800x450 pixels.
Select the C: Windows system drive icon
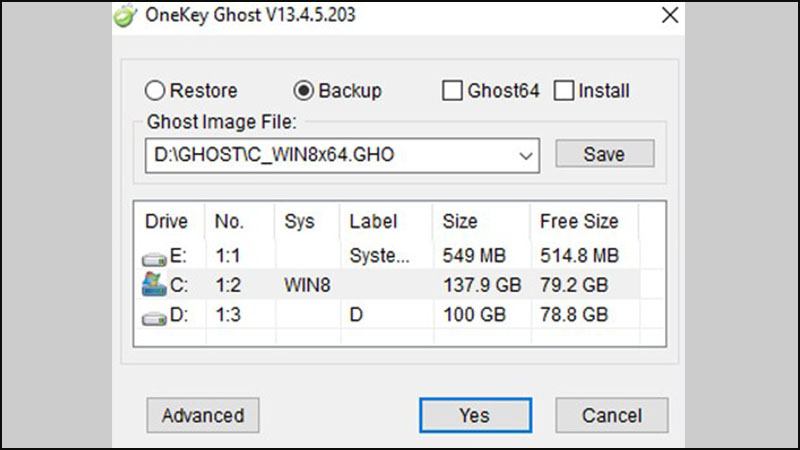tap(154, 284)
